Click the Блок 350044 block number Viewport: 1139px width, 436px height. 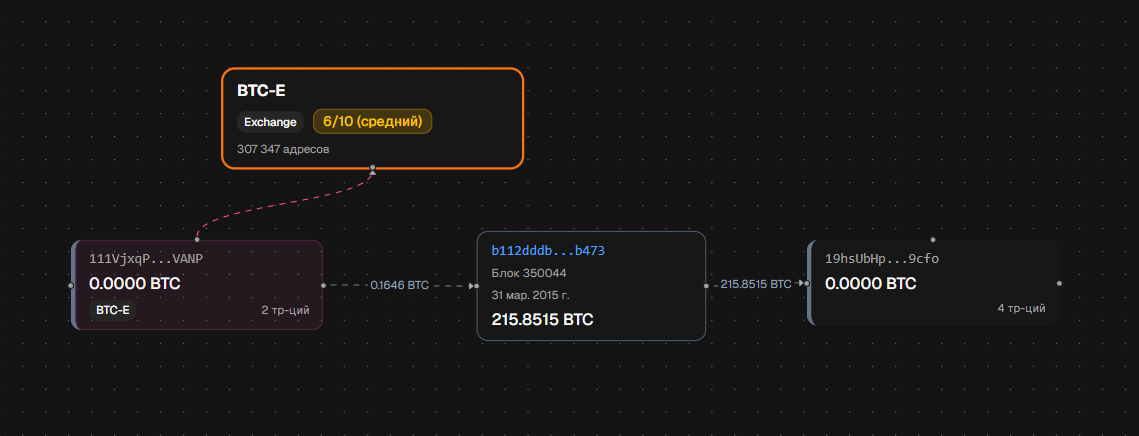[529, 273]
